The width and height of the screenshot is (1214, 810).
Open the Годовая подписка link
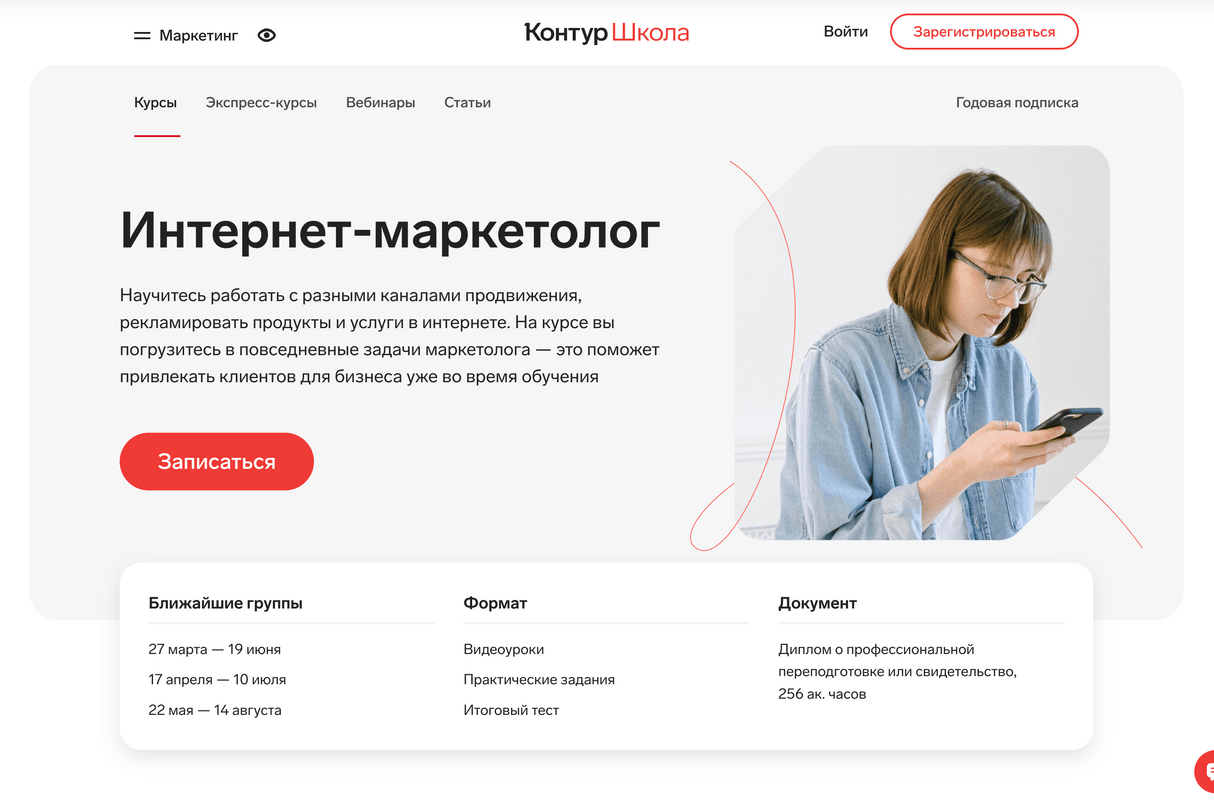[1017, 103]
